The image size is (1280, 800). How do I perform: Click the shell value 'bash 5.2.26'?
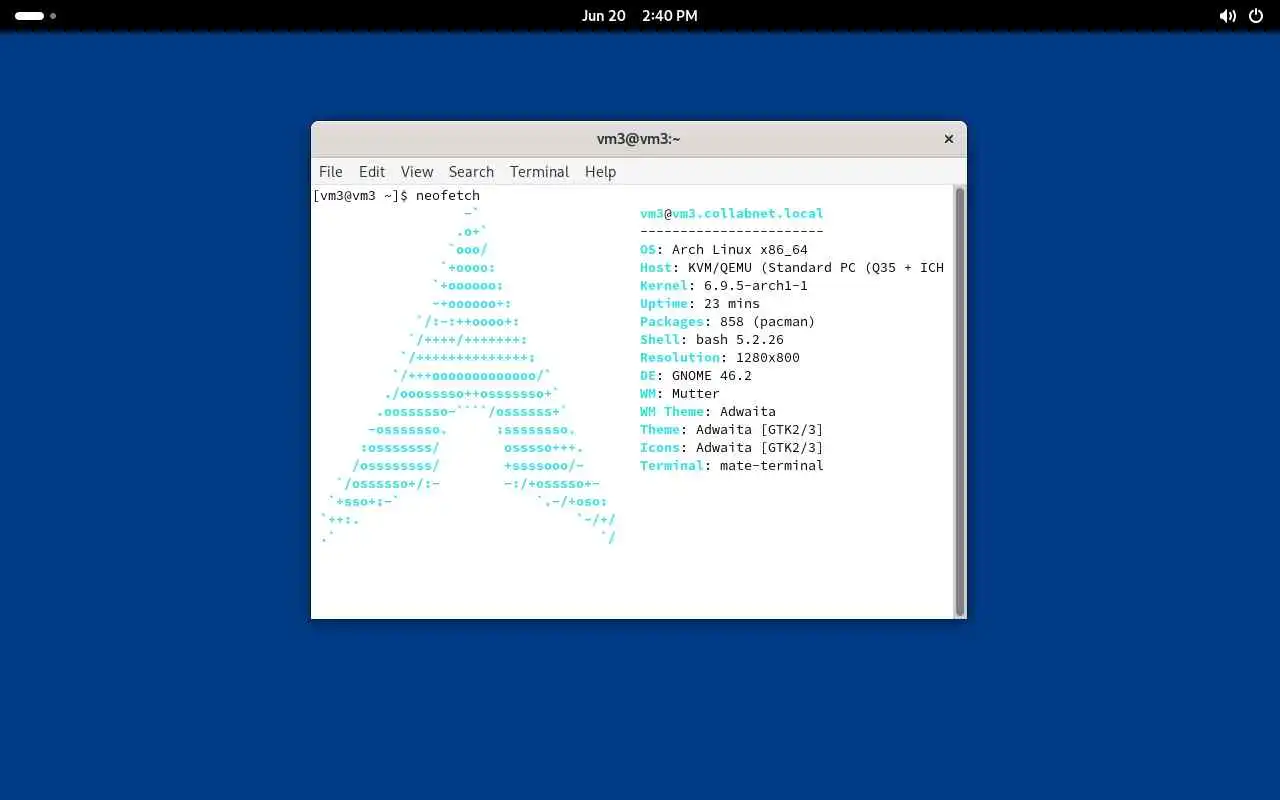[x=740, y=340]
